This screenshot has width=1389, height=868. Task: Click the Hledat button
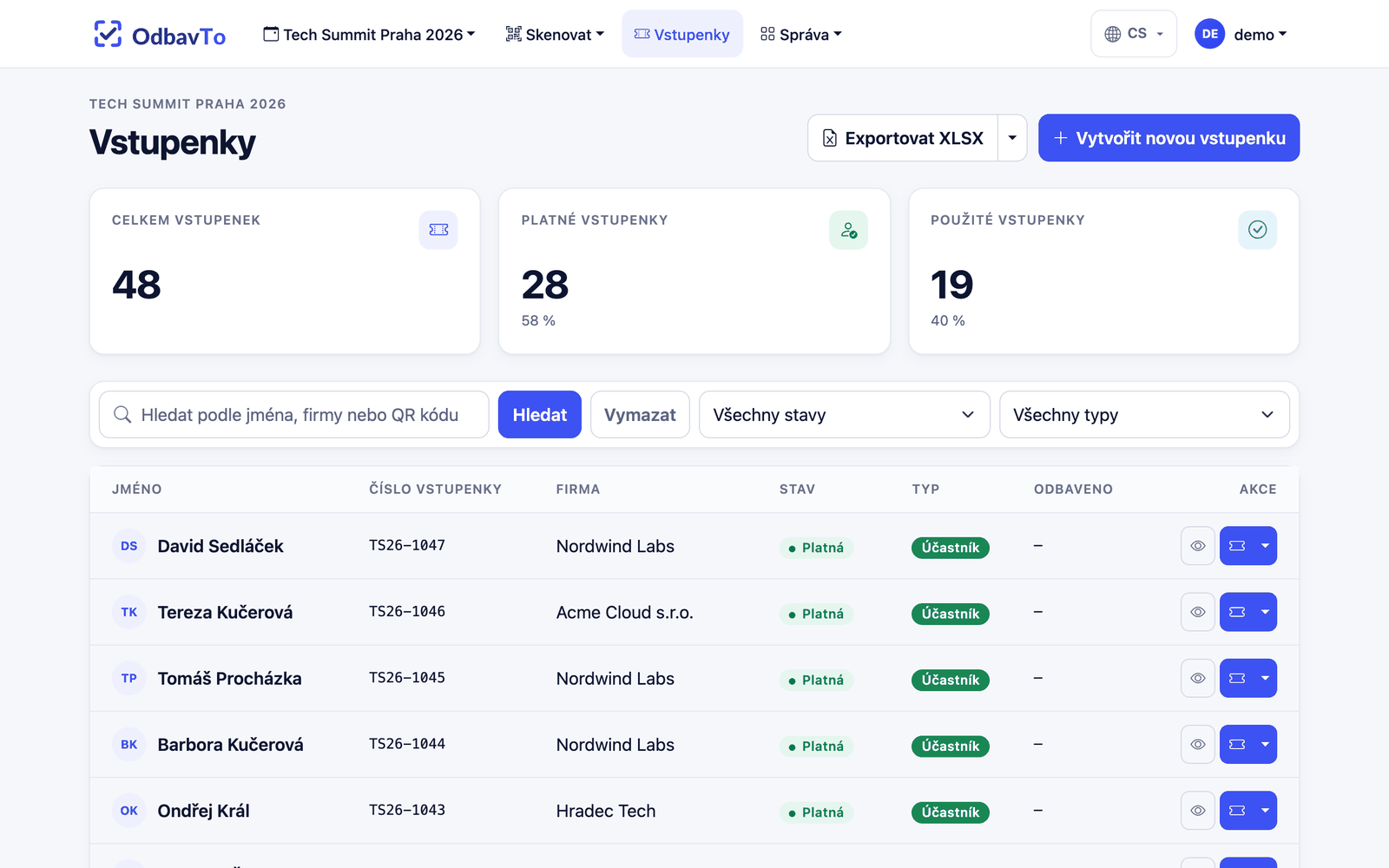[540, 415]
